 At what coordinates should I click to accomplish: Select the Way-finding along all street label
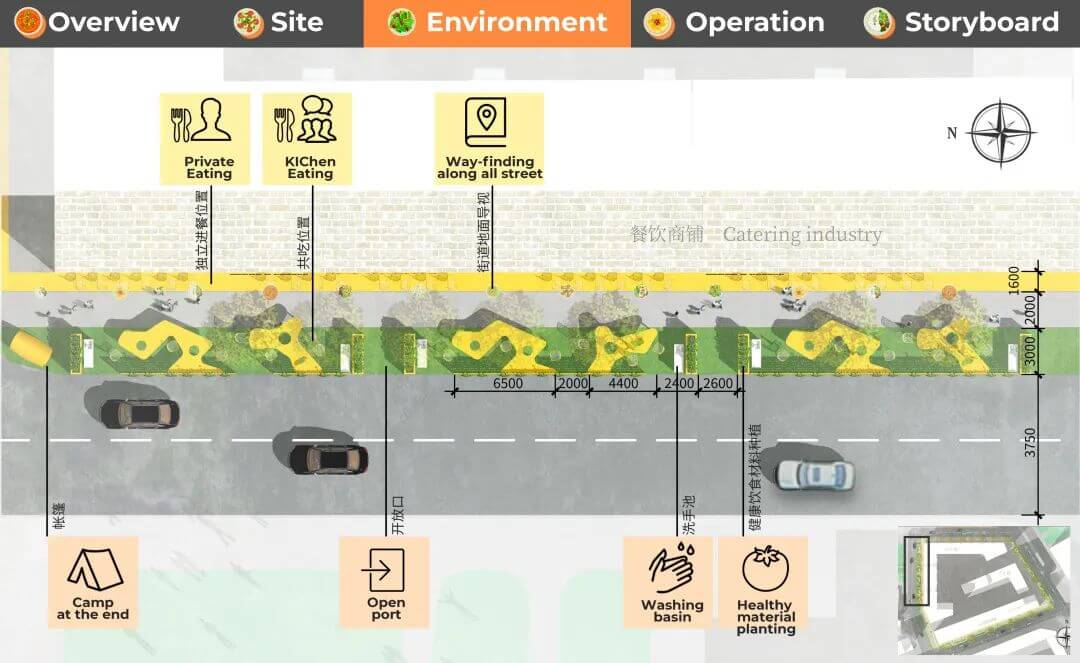tap(490, 167)
